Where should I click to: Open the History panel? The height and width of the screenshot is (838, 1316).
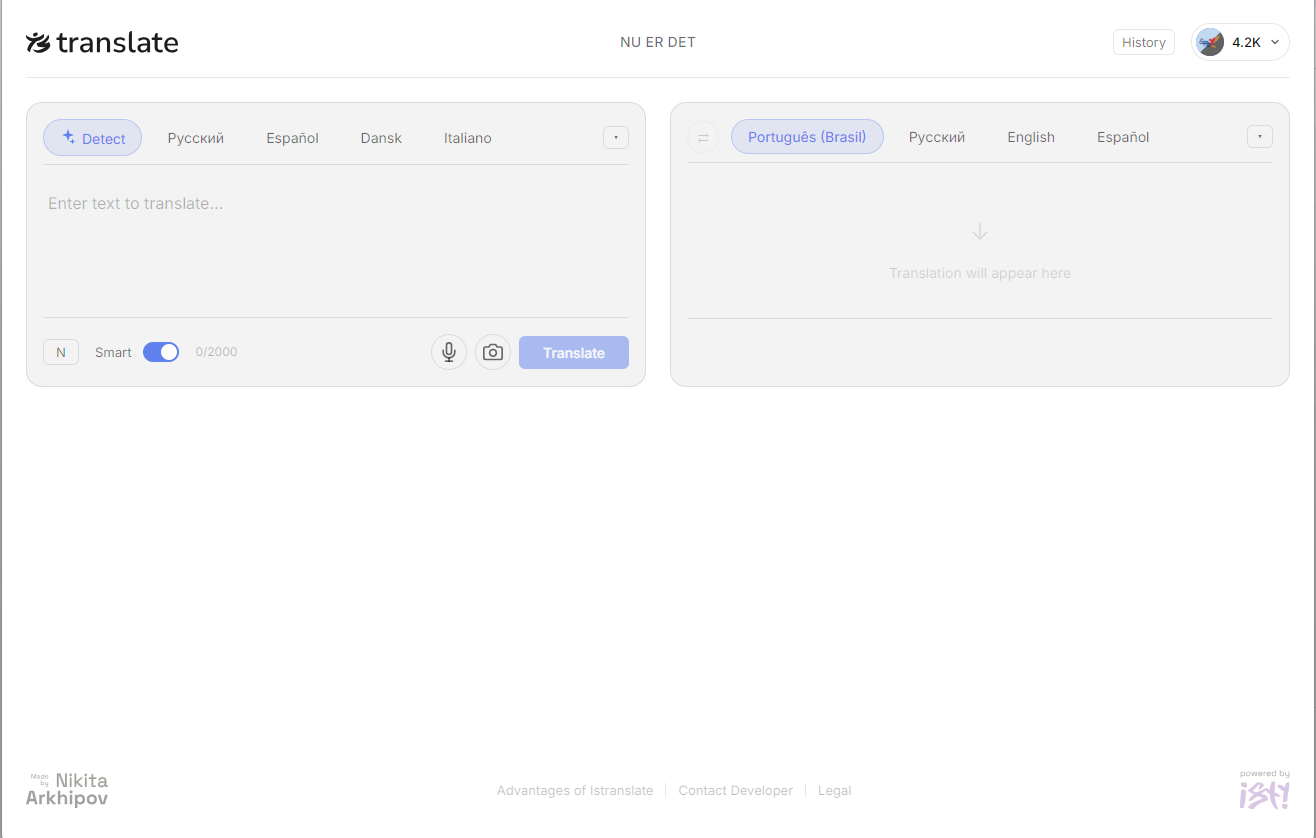click(x=1143, y=42)
